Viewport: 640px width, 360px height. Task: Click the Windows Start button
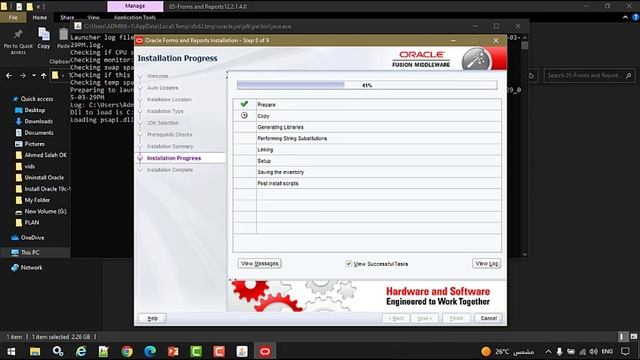click(x=11, y=351)
